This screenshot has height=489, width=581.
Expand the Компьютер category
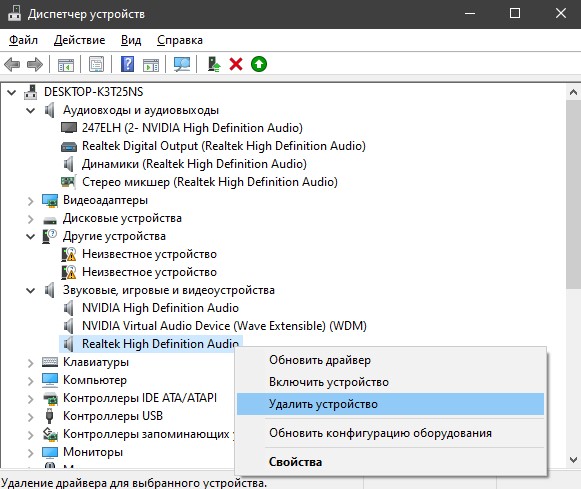[x=31, y=380]
